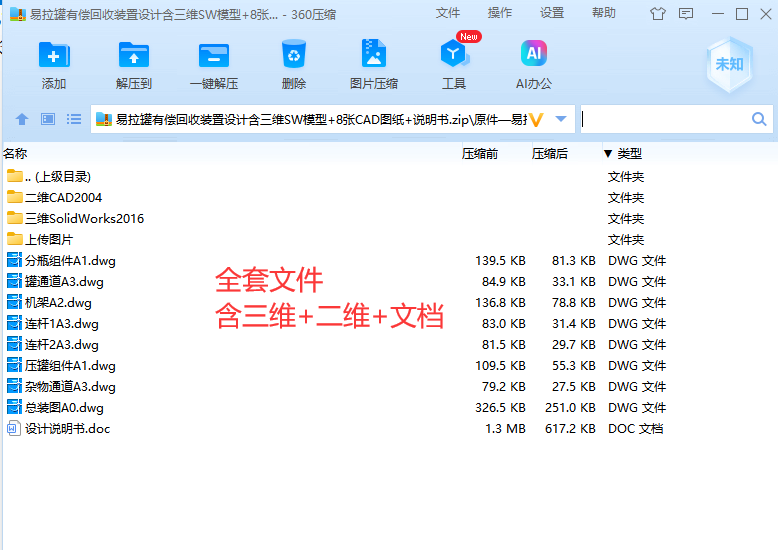The image size is (778, 550).
Task: Open the 帮助 menu
Action: click(x=604, y=13)
